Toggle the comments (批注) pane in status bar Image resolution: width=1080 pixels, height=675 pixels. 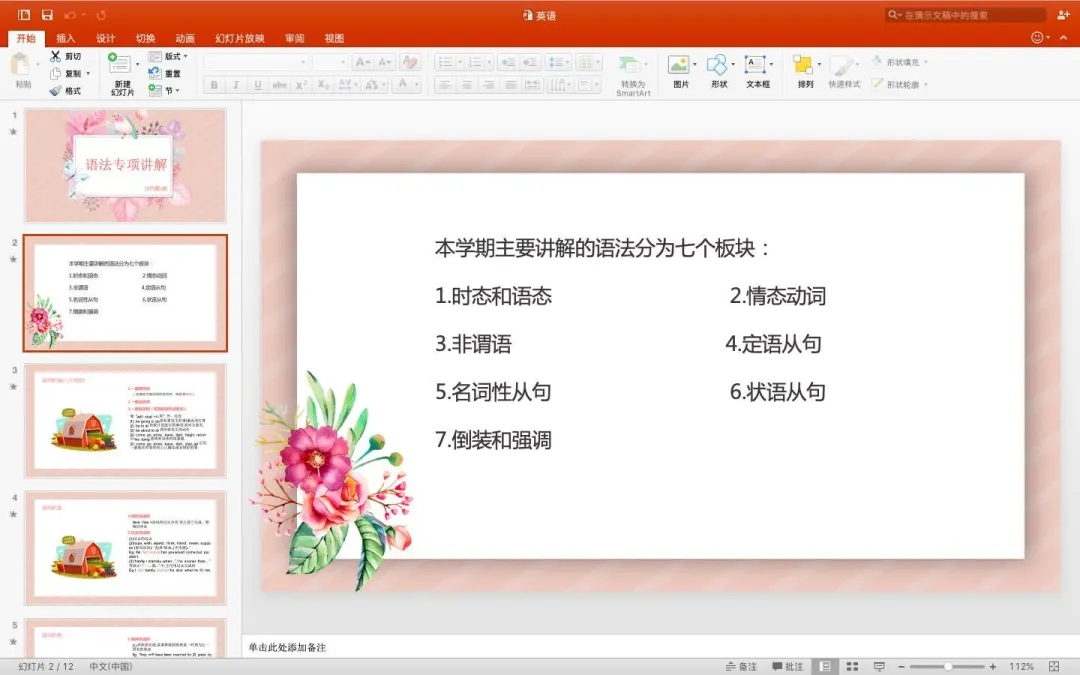tap(787, 666)
